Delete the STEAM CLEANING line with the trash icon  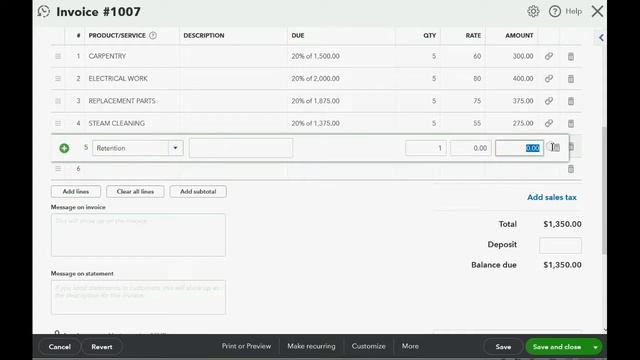pyautogui.click(x=571, y=123)
